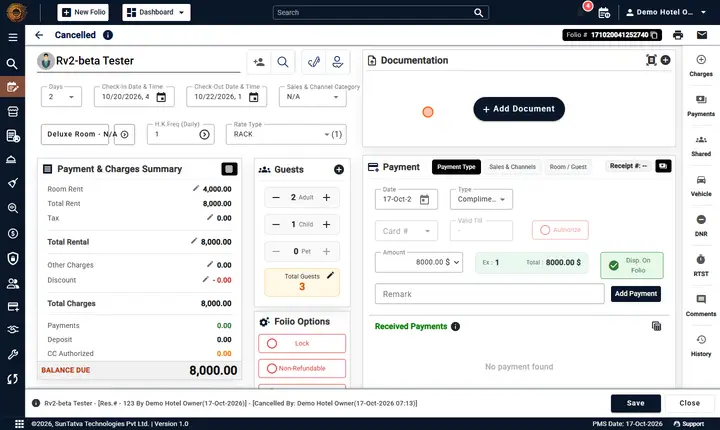Click the Remark input field
The image size is (720, 430).
tap(489, 294)
